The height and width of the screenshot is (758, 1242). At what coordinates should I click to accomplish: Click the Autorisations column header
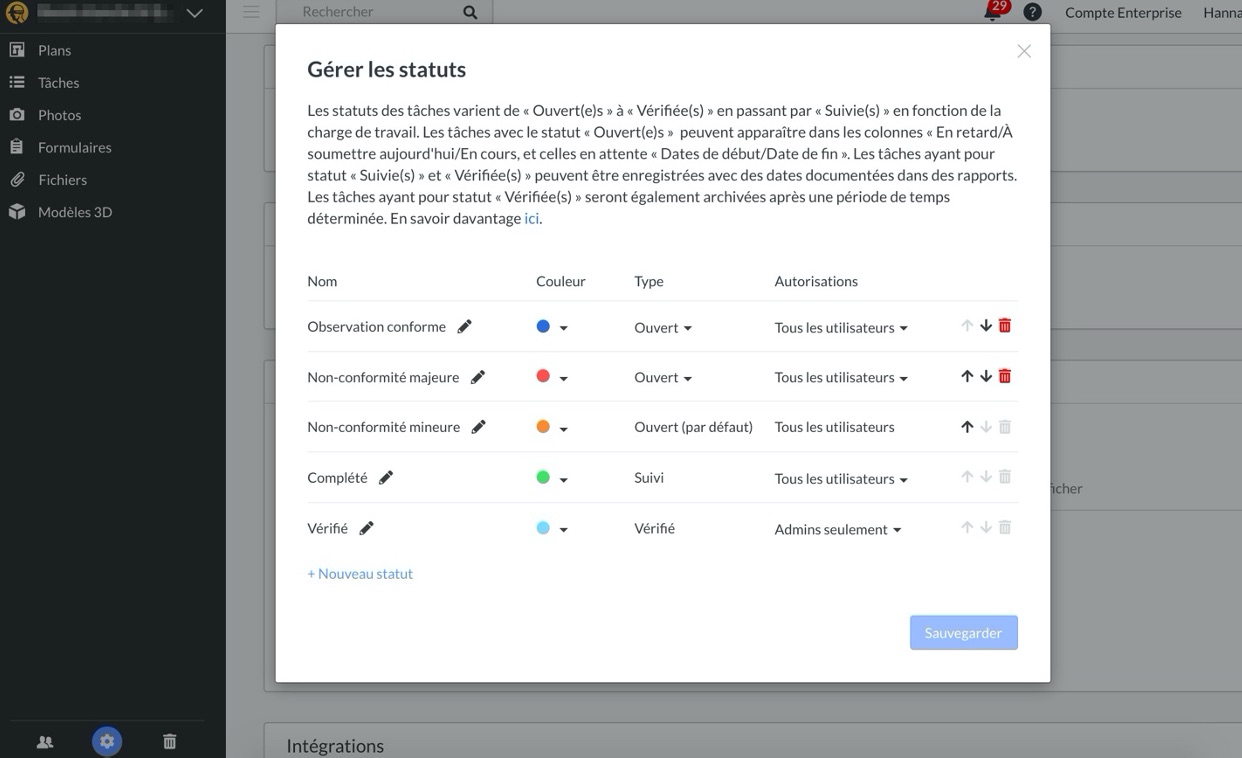pos(816,281)
